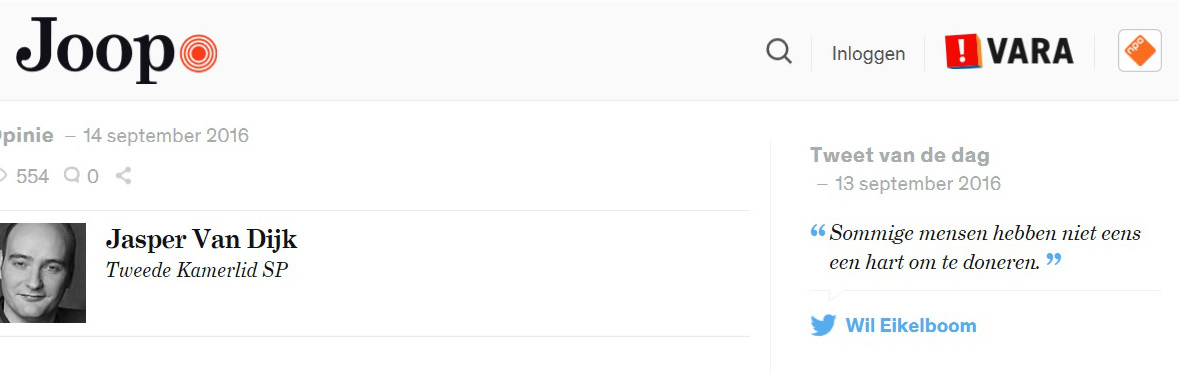Image resolution: width=1179 pixels, height=374 pixels.
Task: Open the Opinie category link
Action: pos(26,136)
